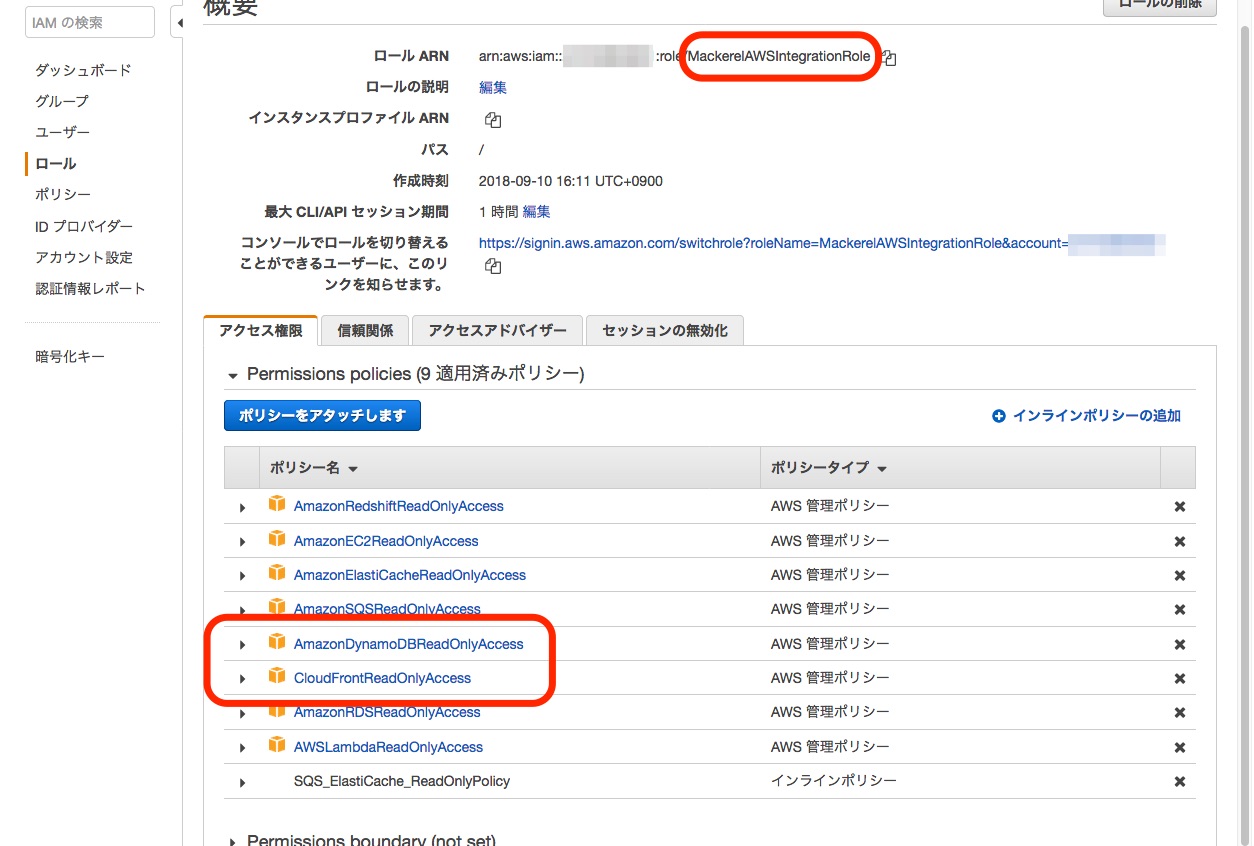Open AmazonDynamoDBReadOnlyAccess policy box icon

(277, 643)
